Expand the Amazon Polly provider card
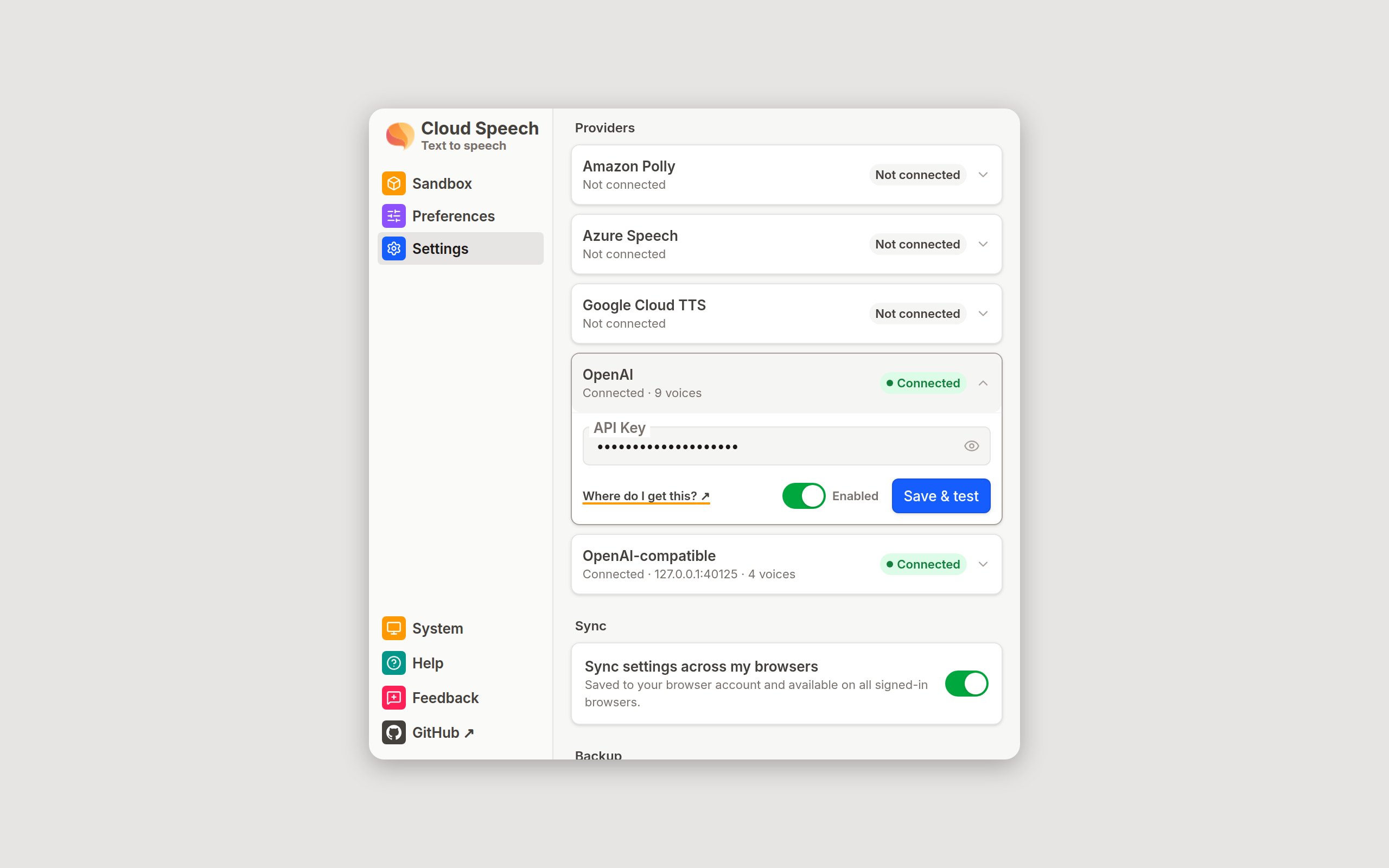 point(786,175)
